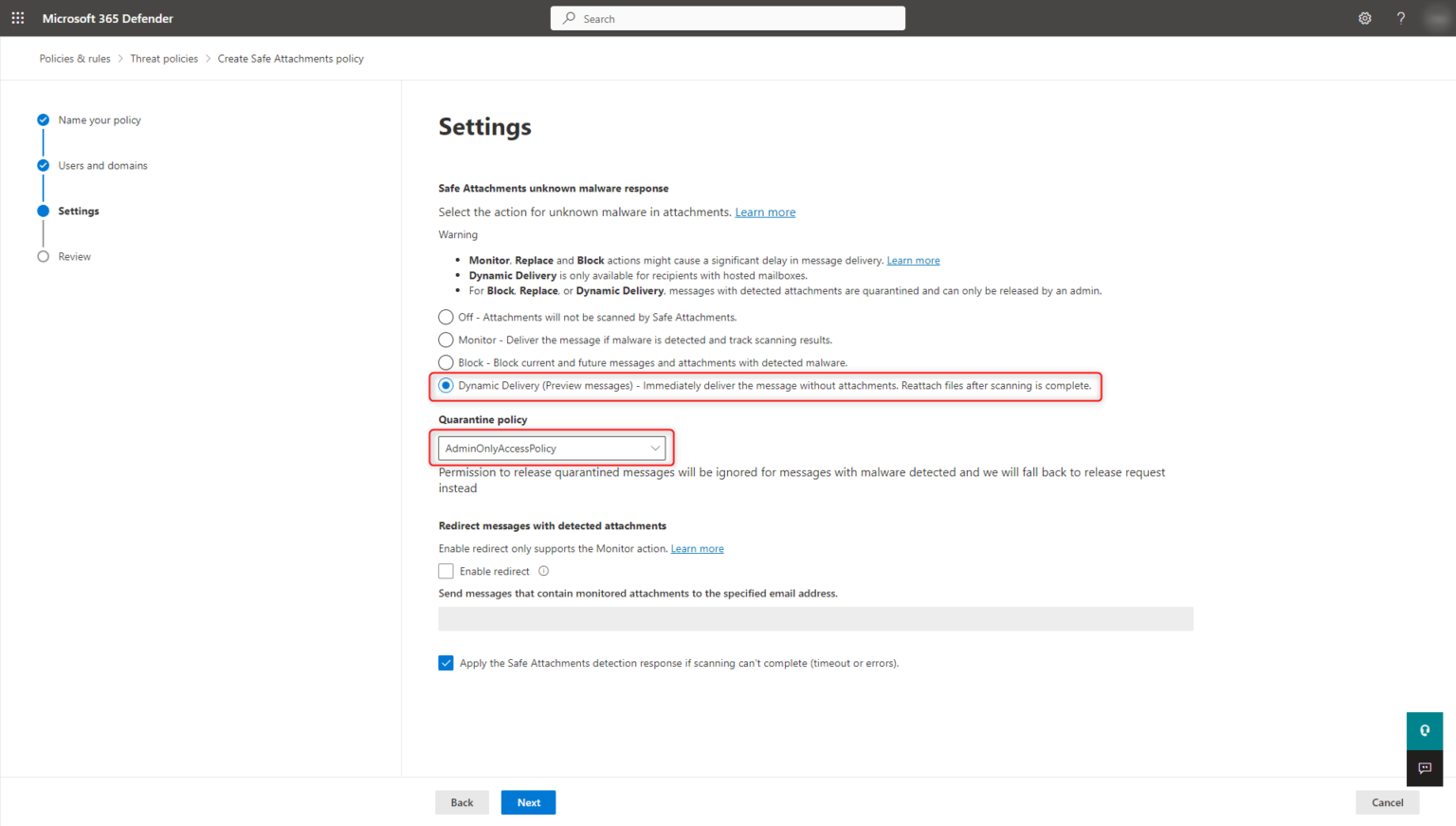Navigate to Threat policies breadcrumb
1456x826 pixels.
[x=164, y=58]
